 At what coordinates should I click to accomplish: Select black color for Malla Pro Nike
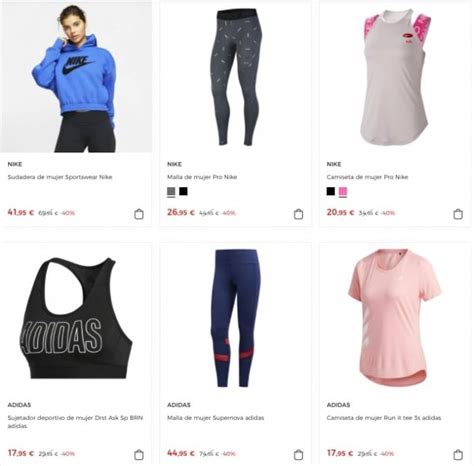[x=183, y=191]
